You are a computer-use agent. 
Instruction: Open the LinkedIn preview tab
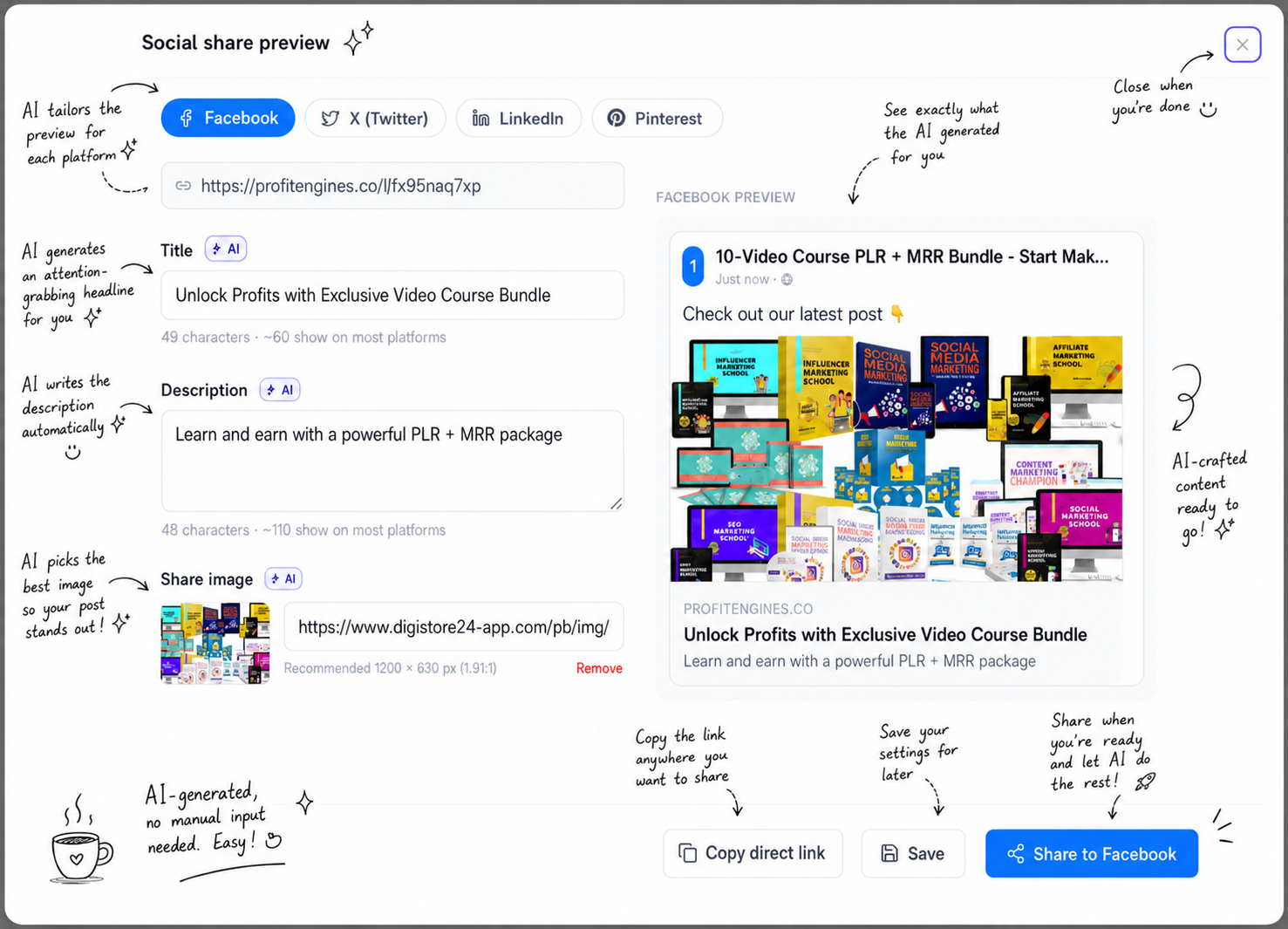[x=518, y=118]
